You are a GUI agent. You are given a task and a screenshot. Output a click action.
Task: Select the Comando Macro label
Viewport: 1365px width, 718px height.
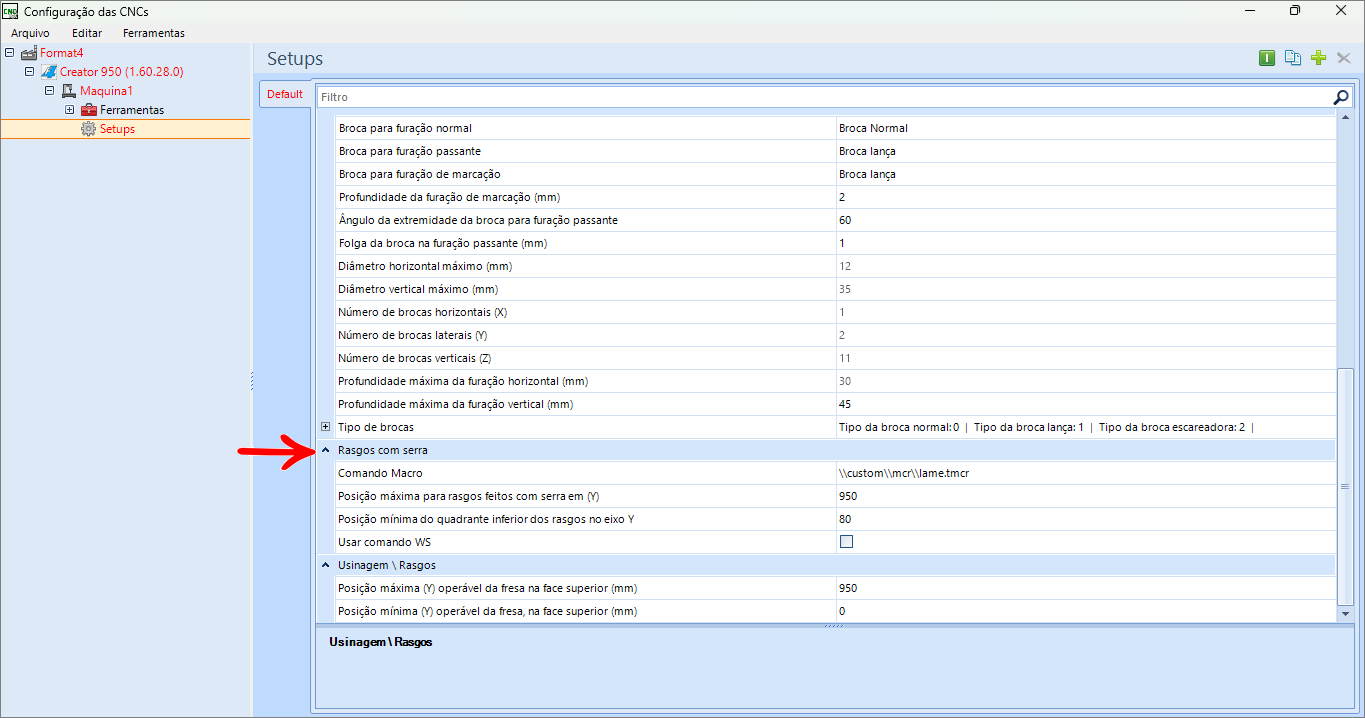(380, 473)
